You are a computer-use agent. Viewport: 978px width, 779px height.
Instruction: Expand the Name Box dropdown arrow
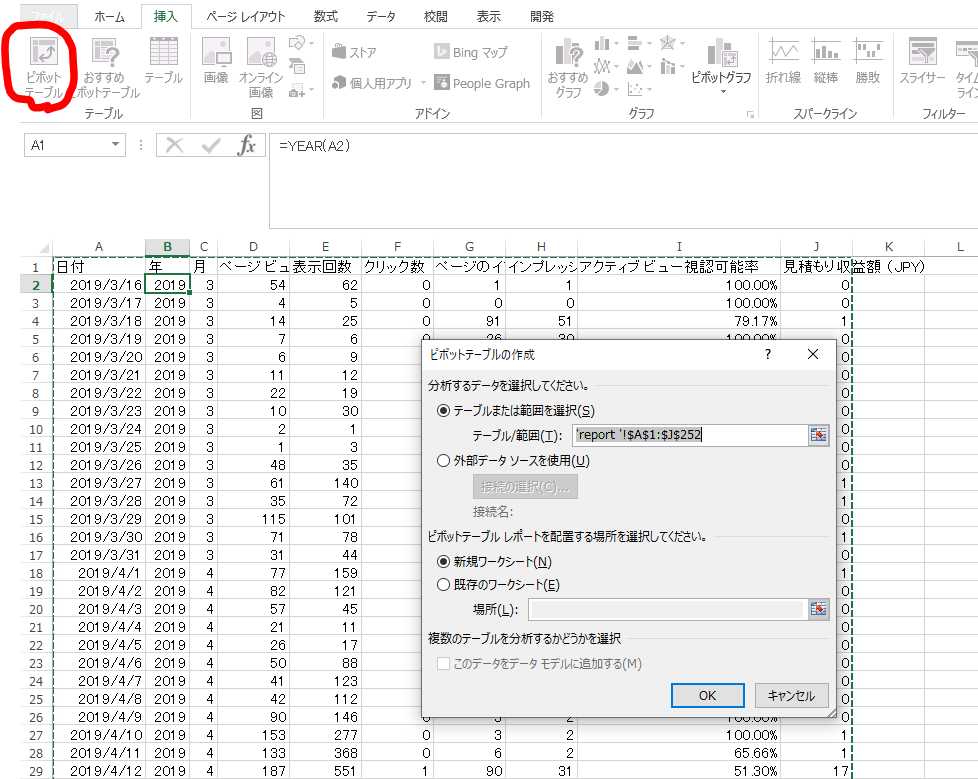click(115, 145)
